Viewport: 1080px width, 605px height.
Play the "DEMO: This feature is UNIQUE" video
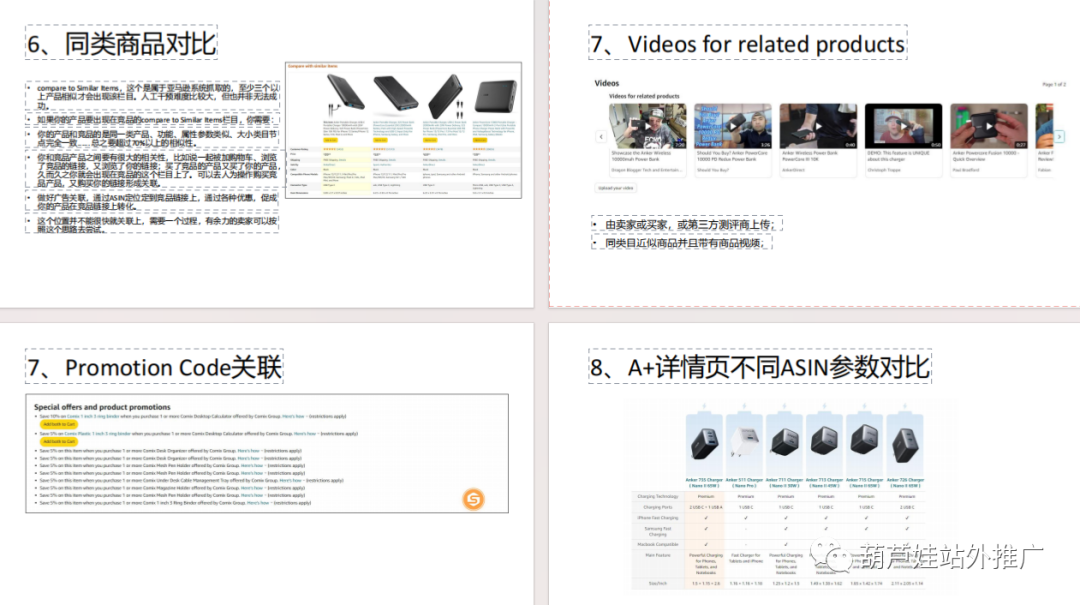[904, 126]
